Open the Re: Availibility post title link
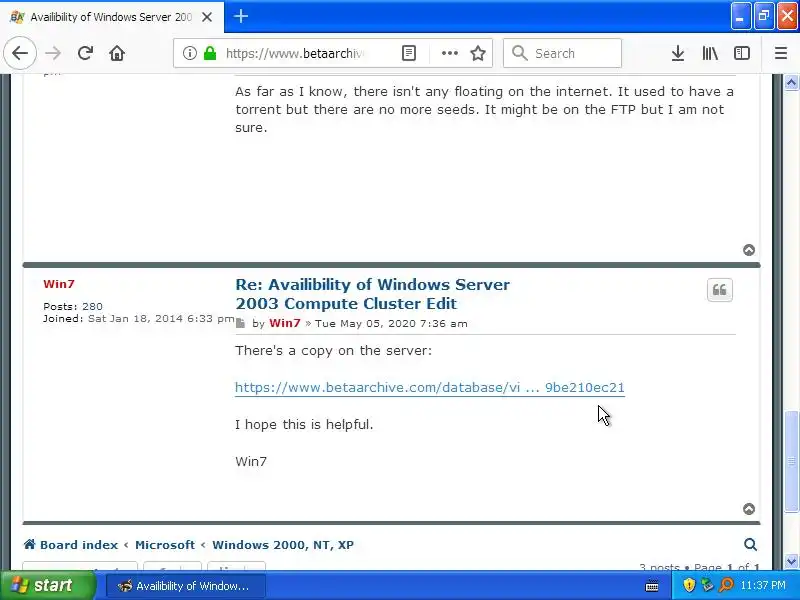800x600 pixels. [x=372, y=294]
